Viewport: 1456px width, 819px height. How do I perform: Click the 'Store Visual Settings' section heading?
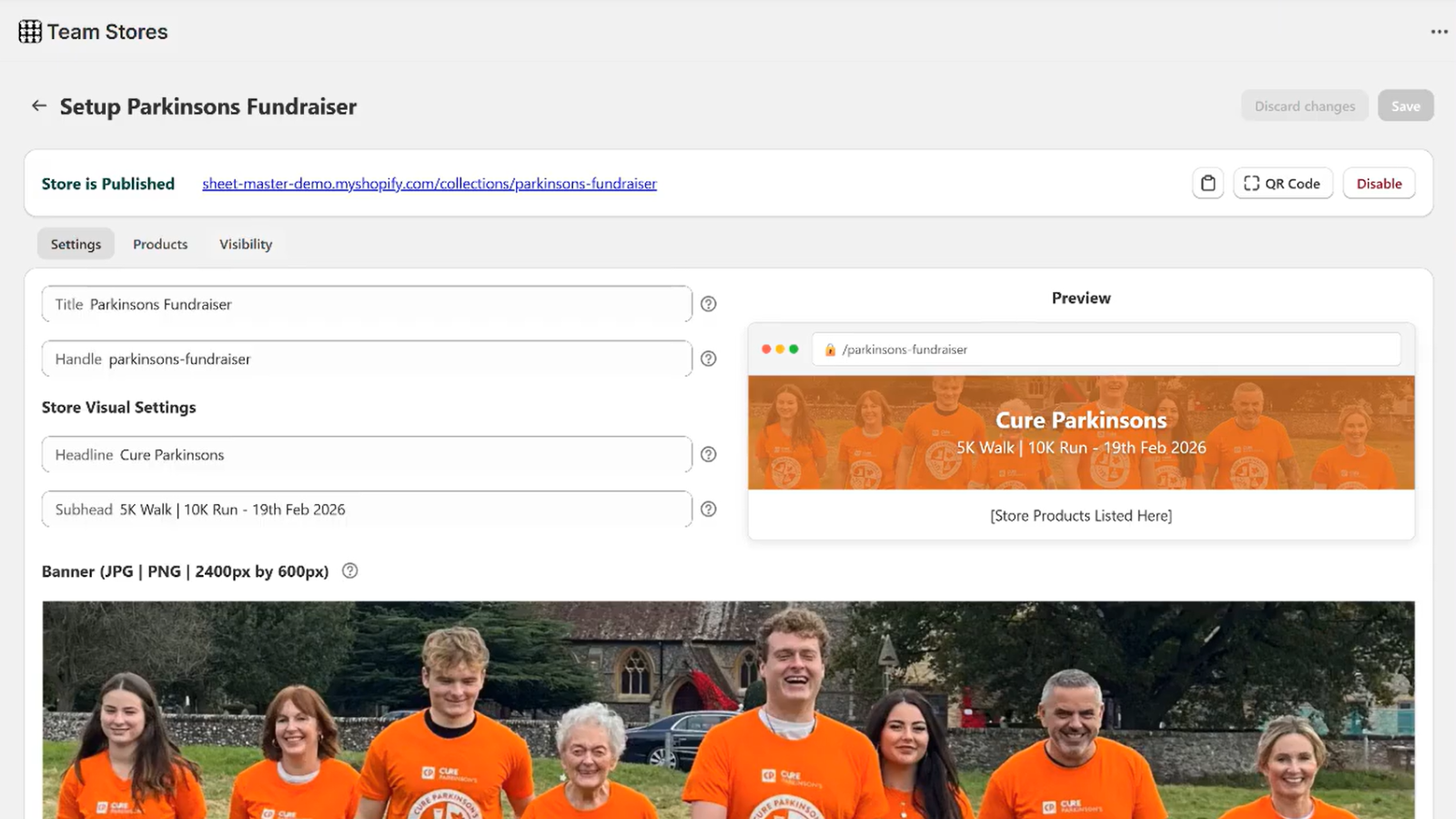point(119,408)
